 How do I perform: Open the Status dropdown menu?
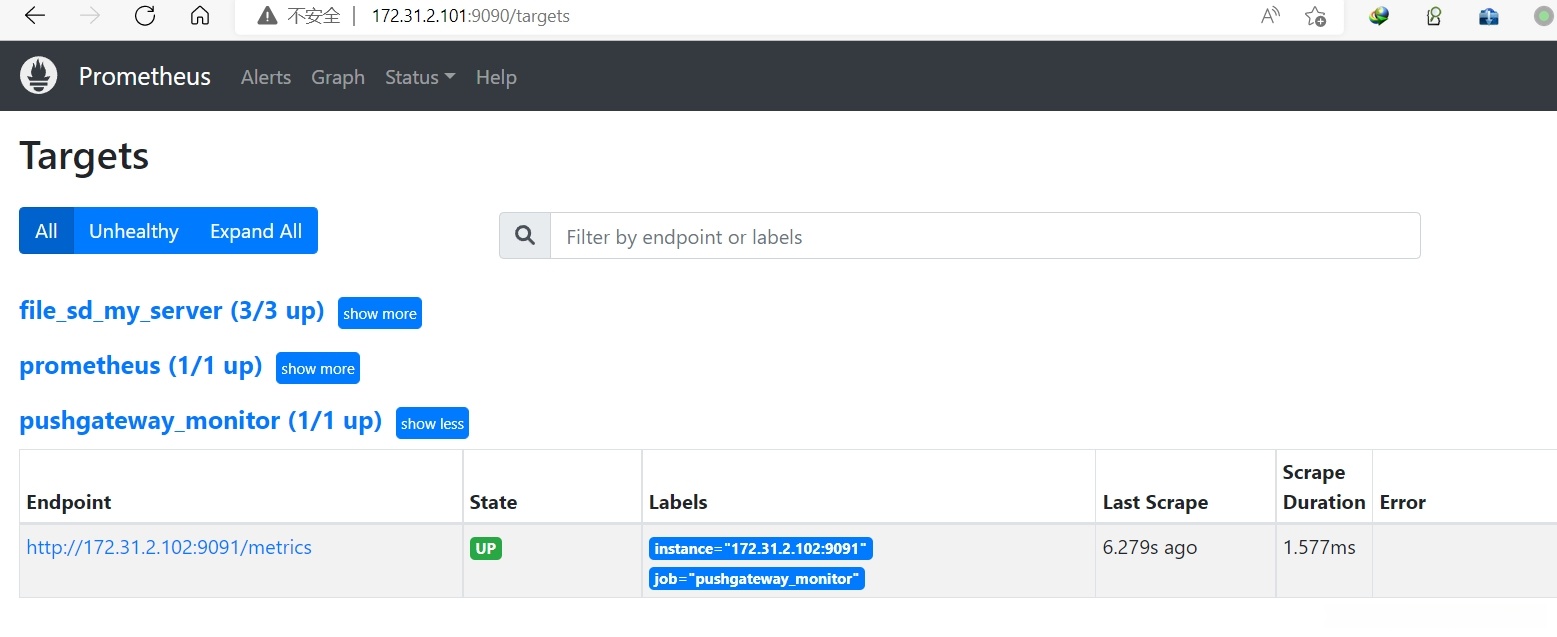420,77
